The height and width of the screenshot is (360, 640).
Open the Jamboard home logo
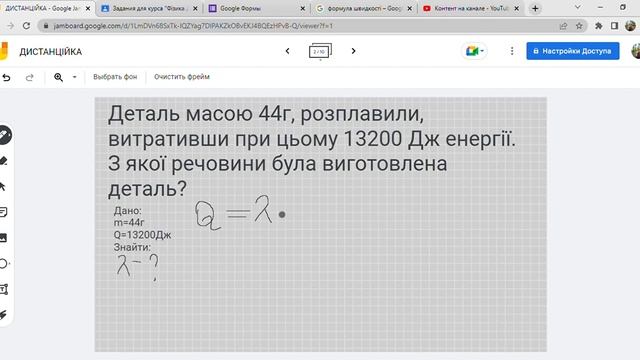pyautogui.click(x=4, y=51)
